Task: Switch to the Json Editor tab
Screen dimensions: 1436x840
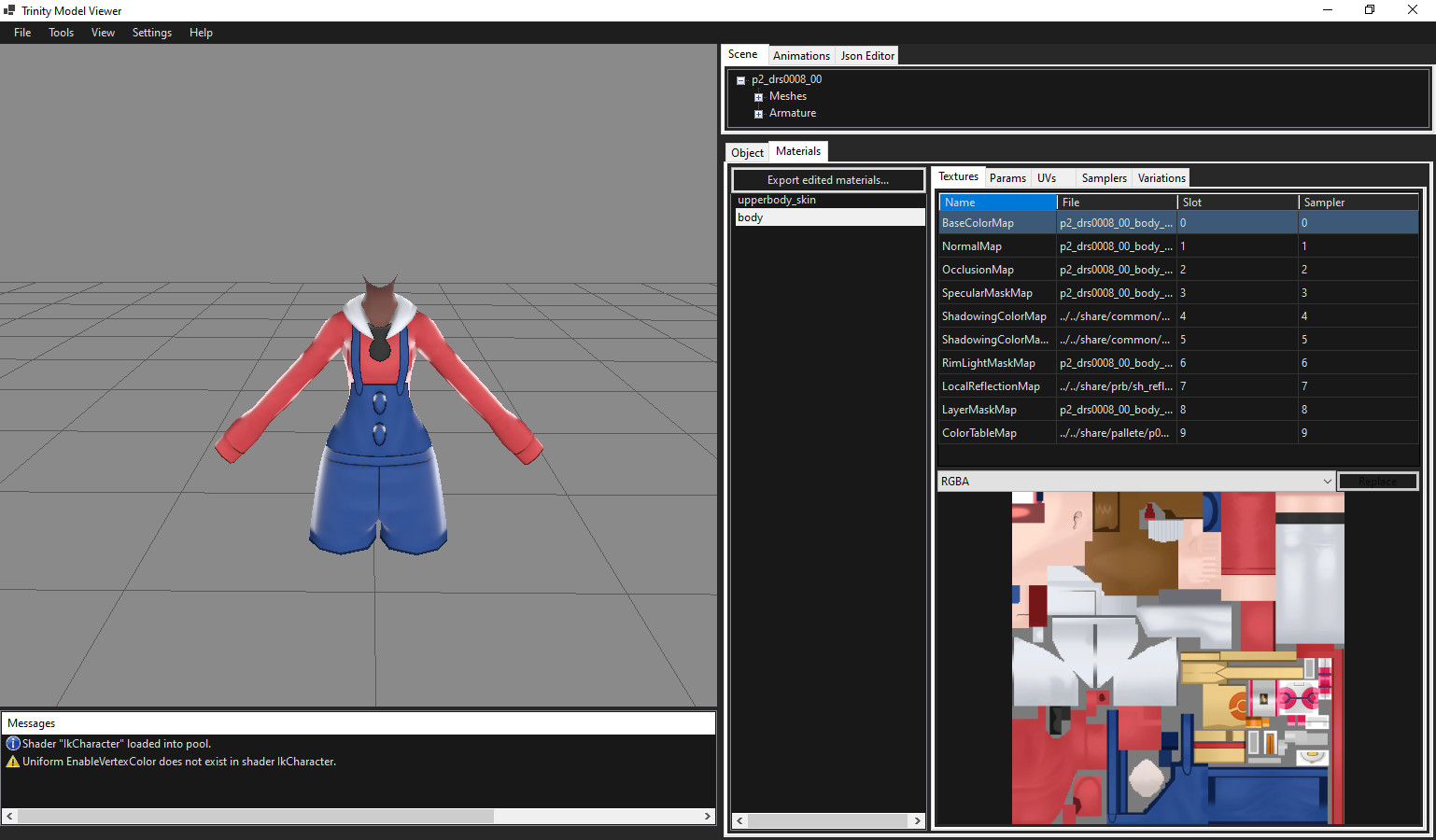Action: point(867,56)
